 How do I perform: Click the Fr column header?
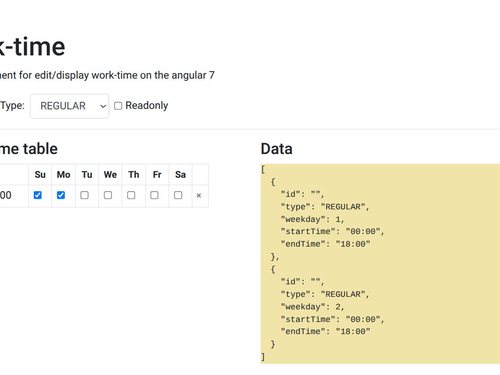pos(157,175)
